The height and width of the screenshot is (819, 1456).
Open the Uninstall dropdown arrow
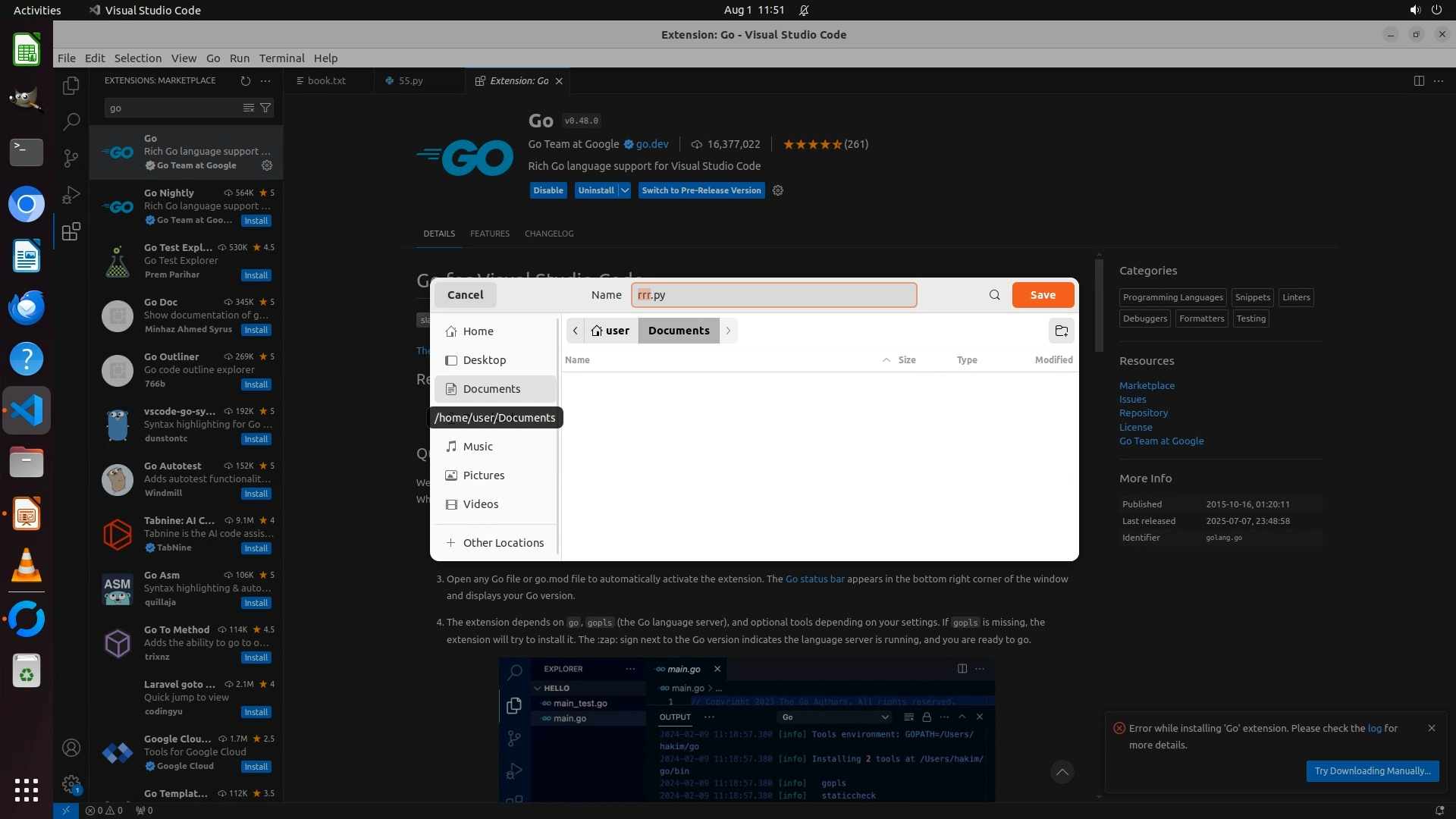625,190
